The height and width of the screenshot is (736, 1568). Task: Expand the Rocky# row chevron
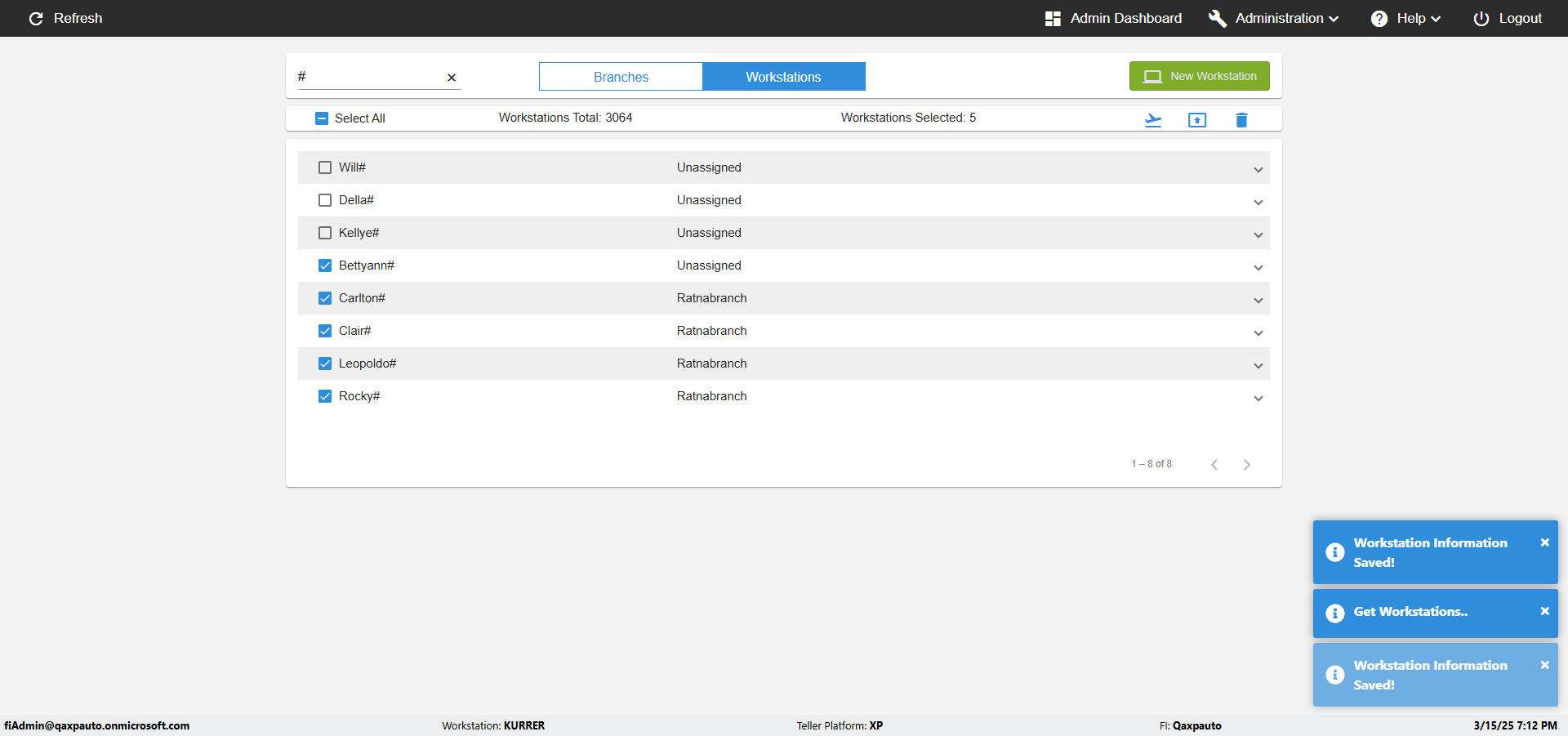1258,399
